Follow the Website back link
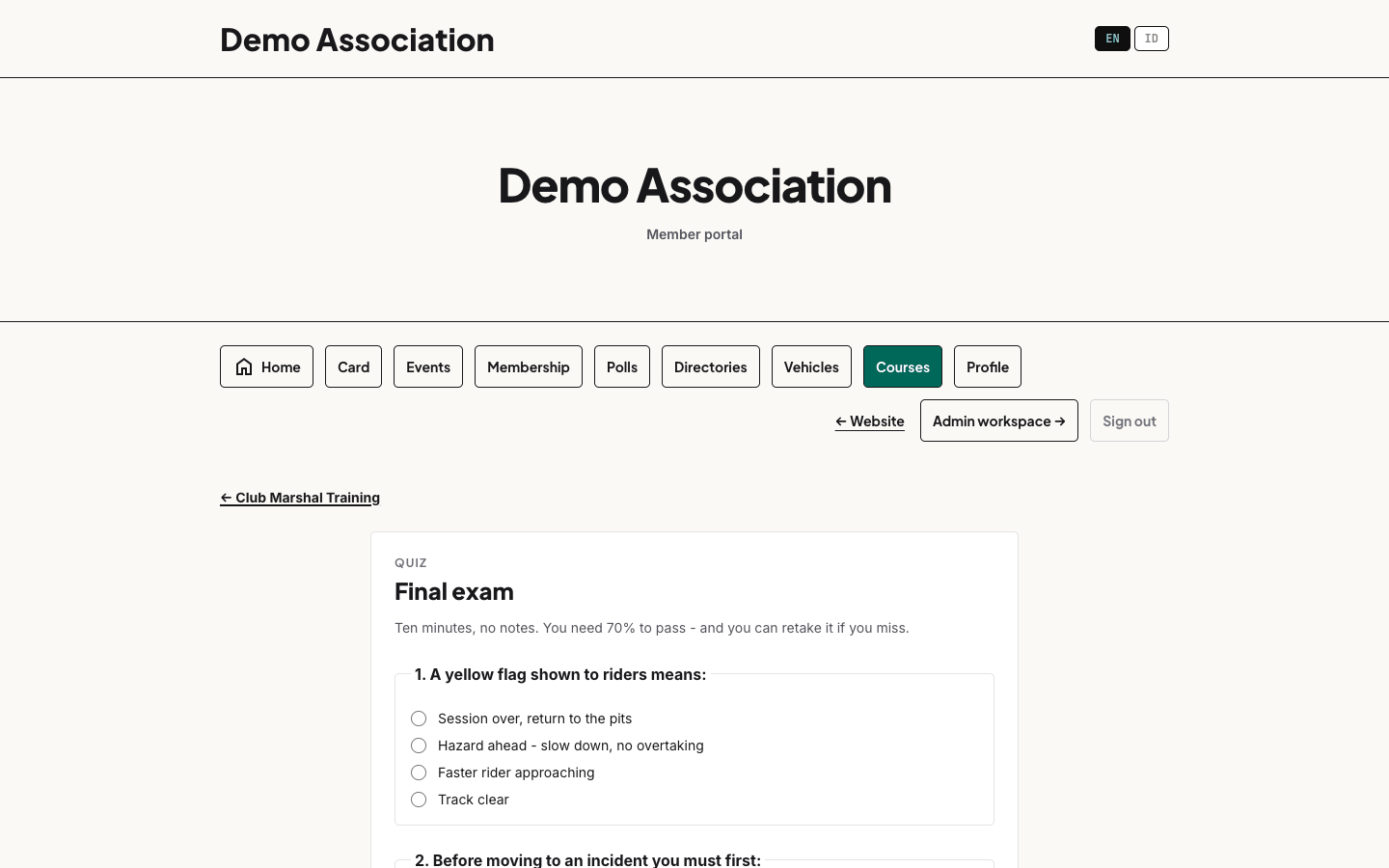 pos(870,420)
